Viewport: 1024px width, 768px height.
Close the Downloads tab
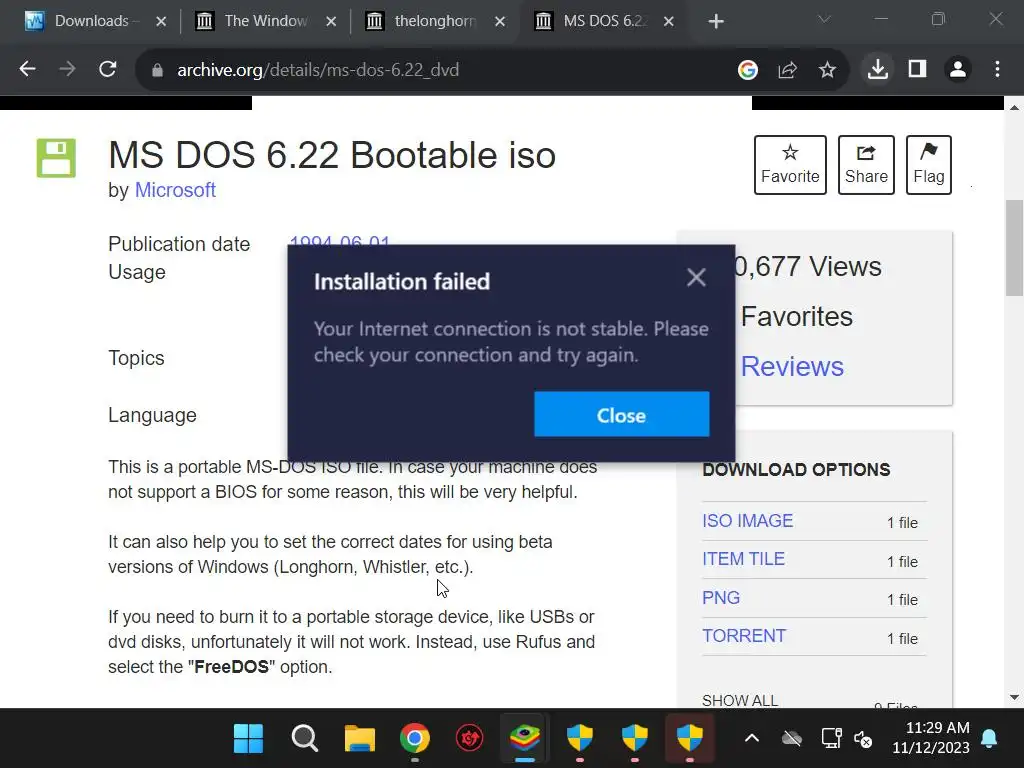[x=161, y=22]
